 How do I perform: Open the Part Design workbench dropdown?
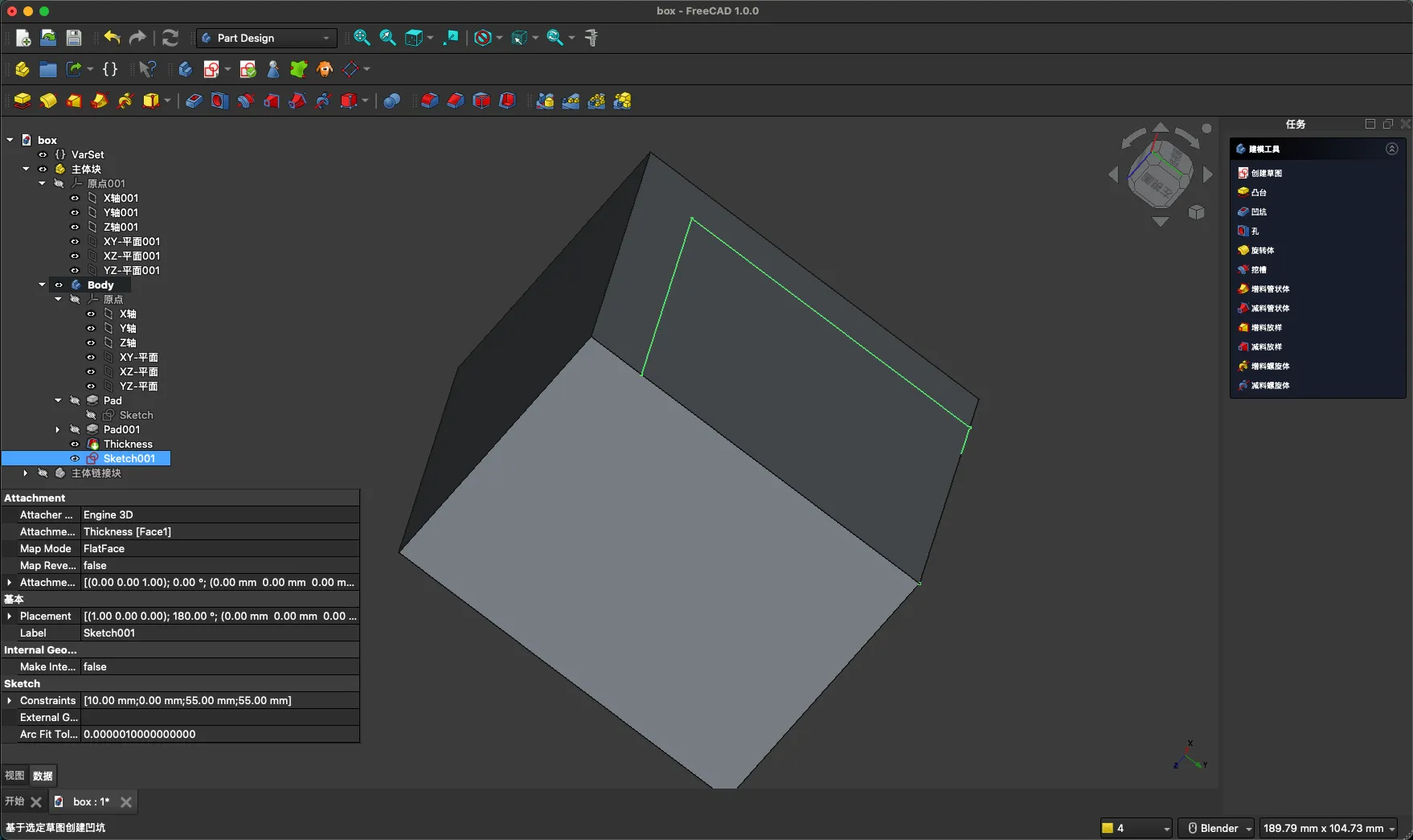pos(265,38)
